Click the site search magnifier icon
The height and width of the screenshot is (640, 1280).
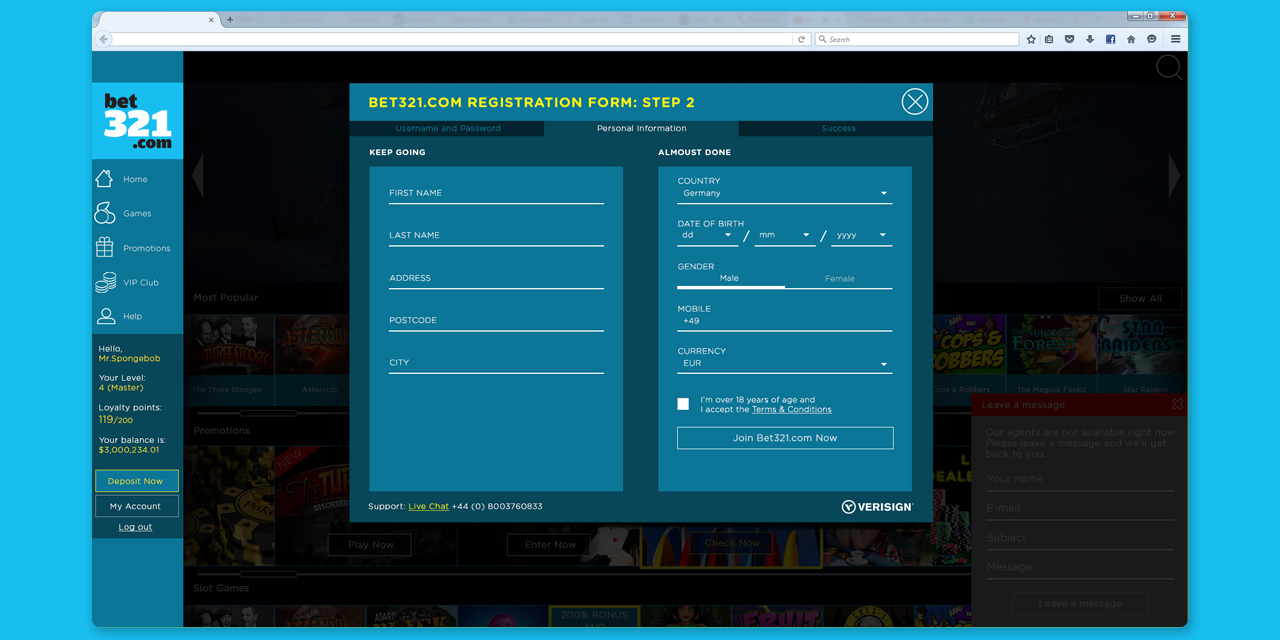pos(1169,67)
